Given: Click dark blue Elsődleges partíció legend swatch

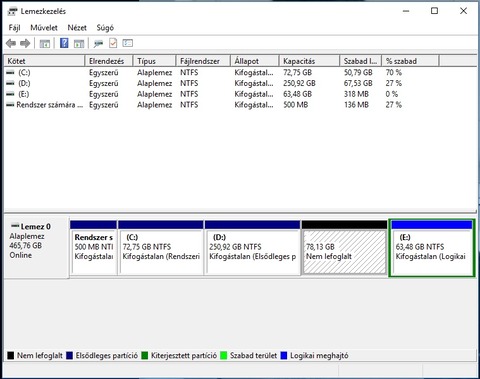Looking at the screenshot, I should (x=69, y=356).
